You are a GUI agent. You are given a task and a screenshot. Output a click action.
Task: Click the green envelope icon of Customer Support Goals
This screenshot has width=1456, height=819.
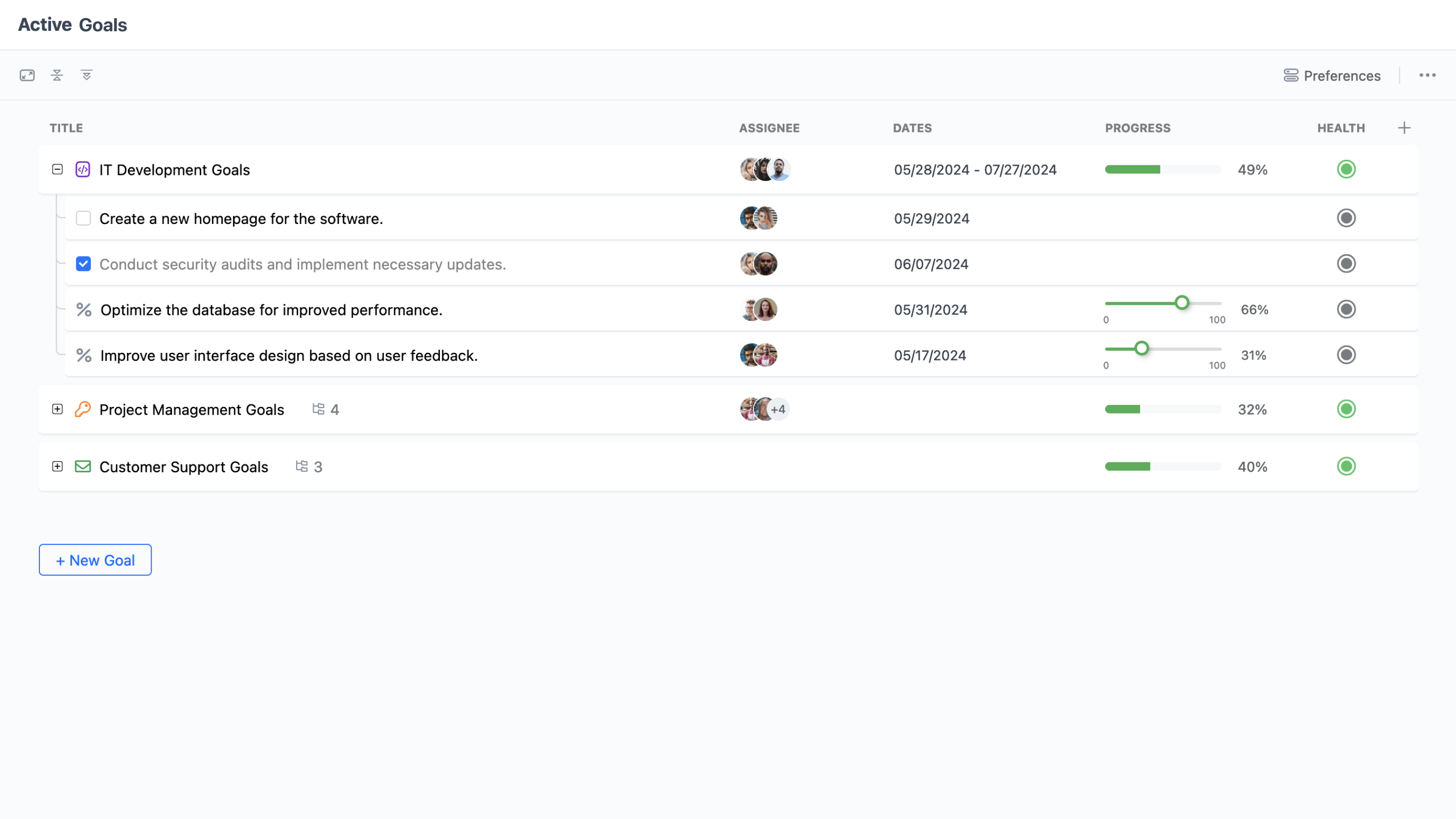click(82, 466)
